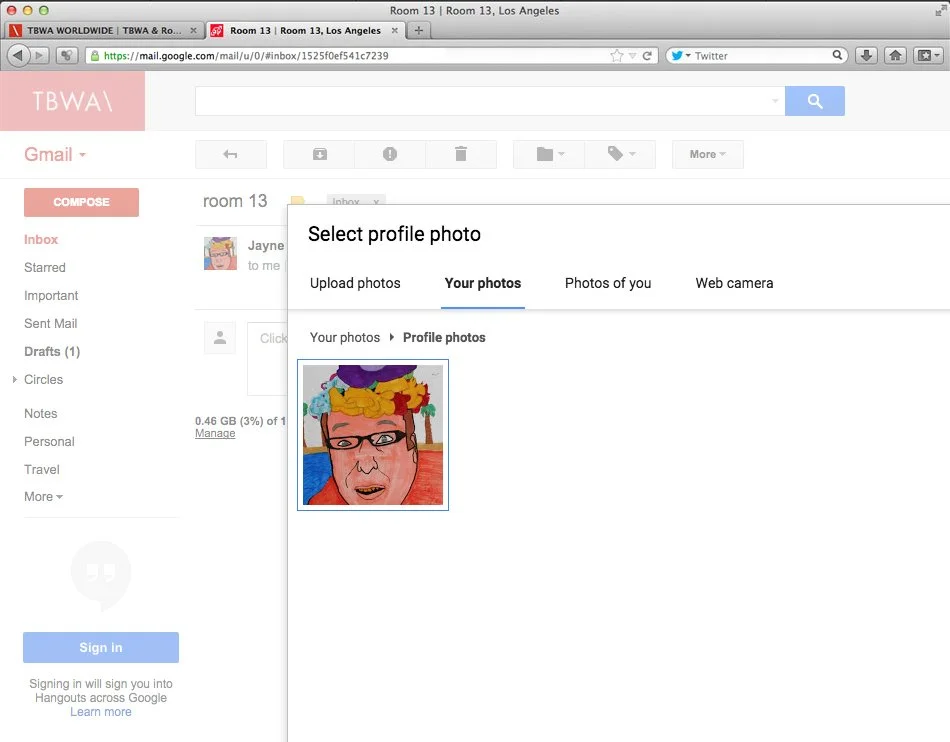Click the browser Home icon
The image size is (950, 742).
tap(894, 55)
